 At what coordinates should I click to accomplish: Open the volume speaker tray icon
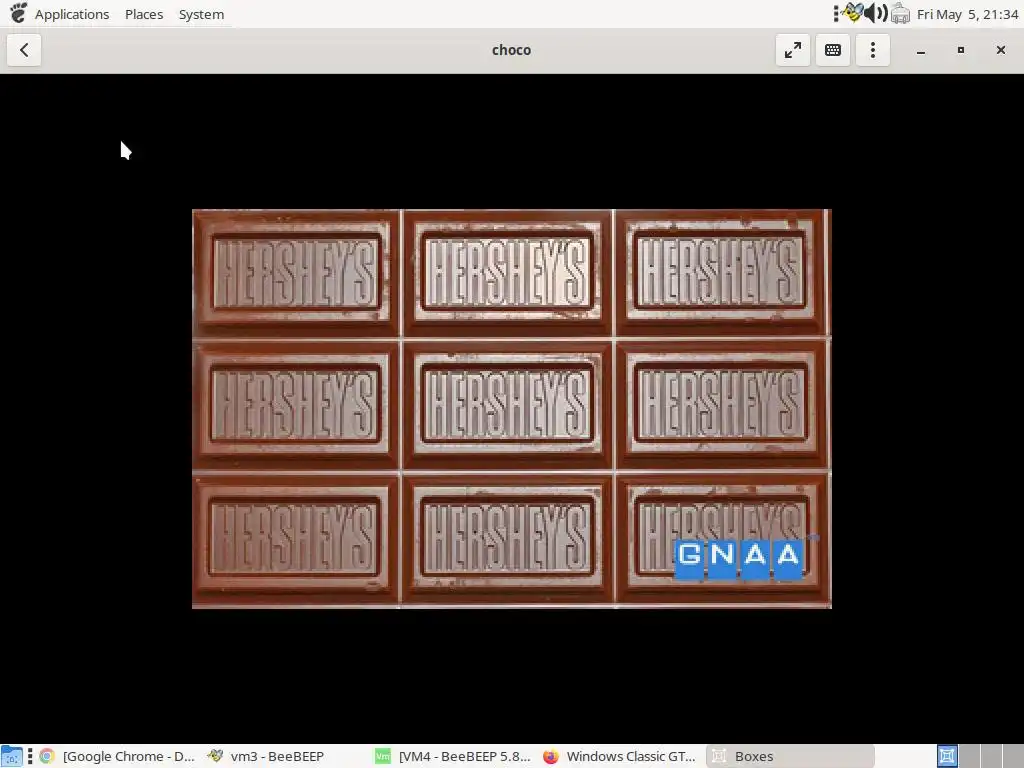point(876,13)
